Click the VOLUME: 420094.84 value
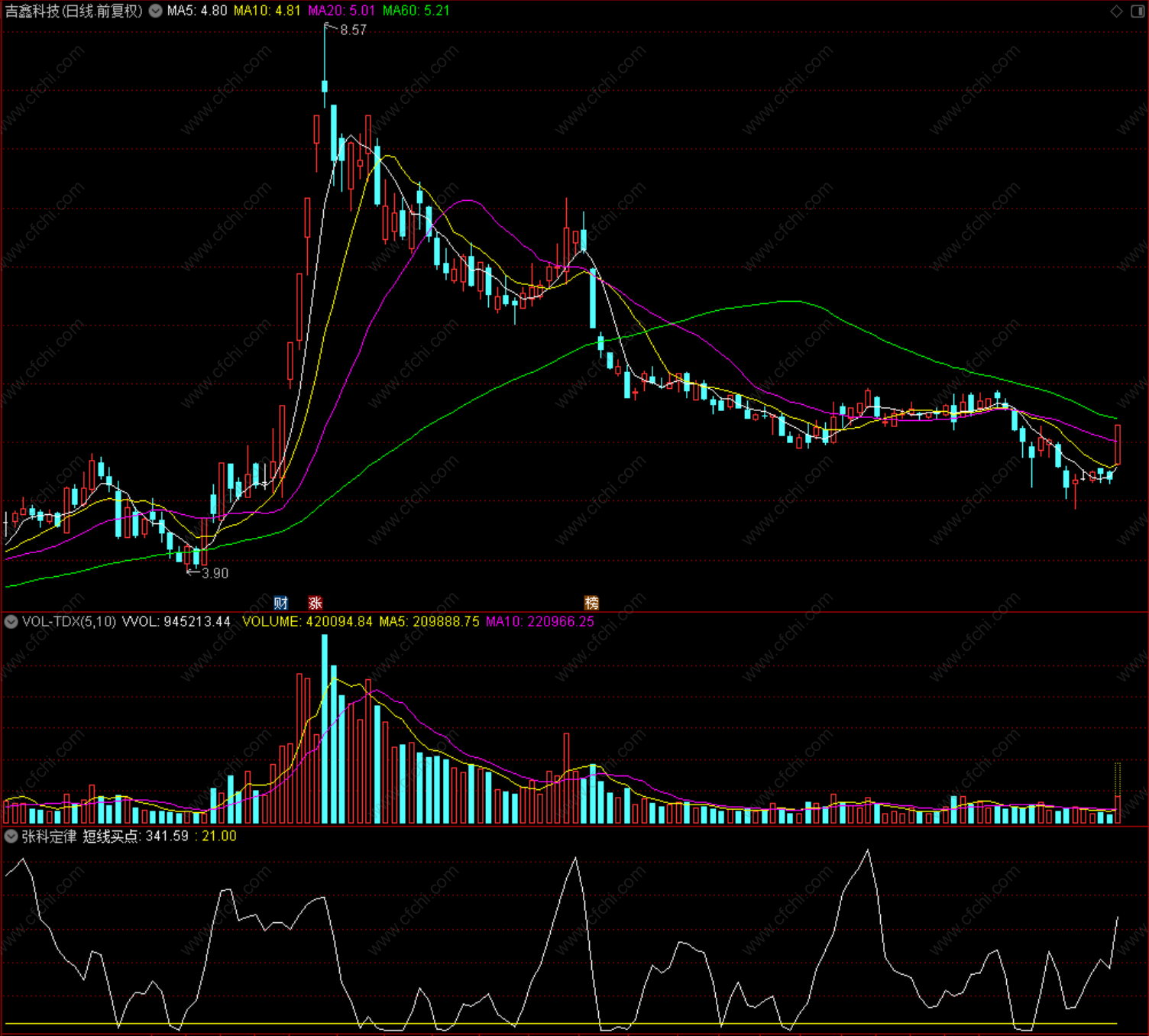Image resolution: width=1149 pixels, height=1036 pixels. [x=307, y=622]
